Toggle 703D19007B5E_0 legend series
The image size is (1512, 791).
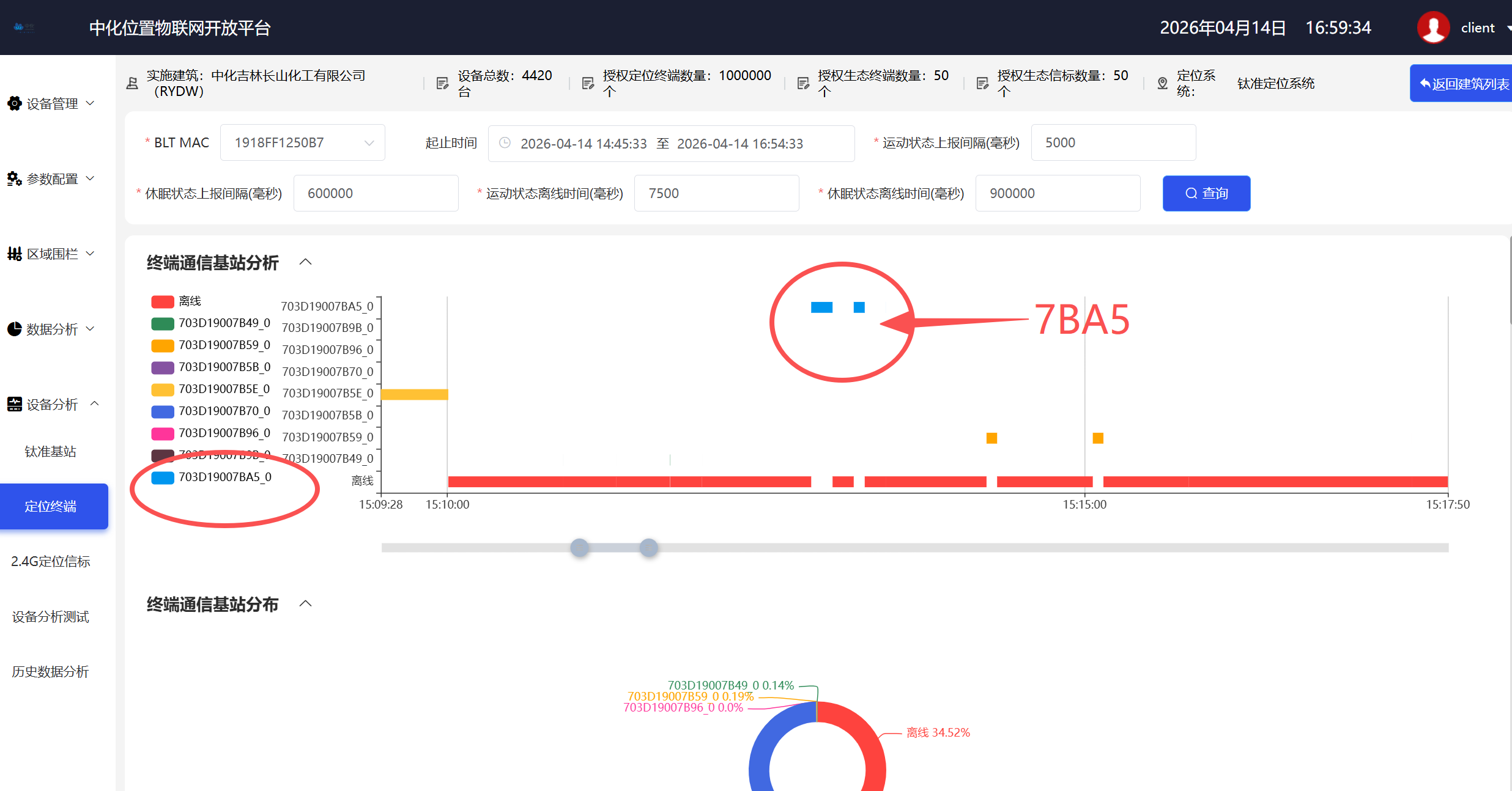[x=210, y=389]
